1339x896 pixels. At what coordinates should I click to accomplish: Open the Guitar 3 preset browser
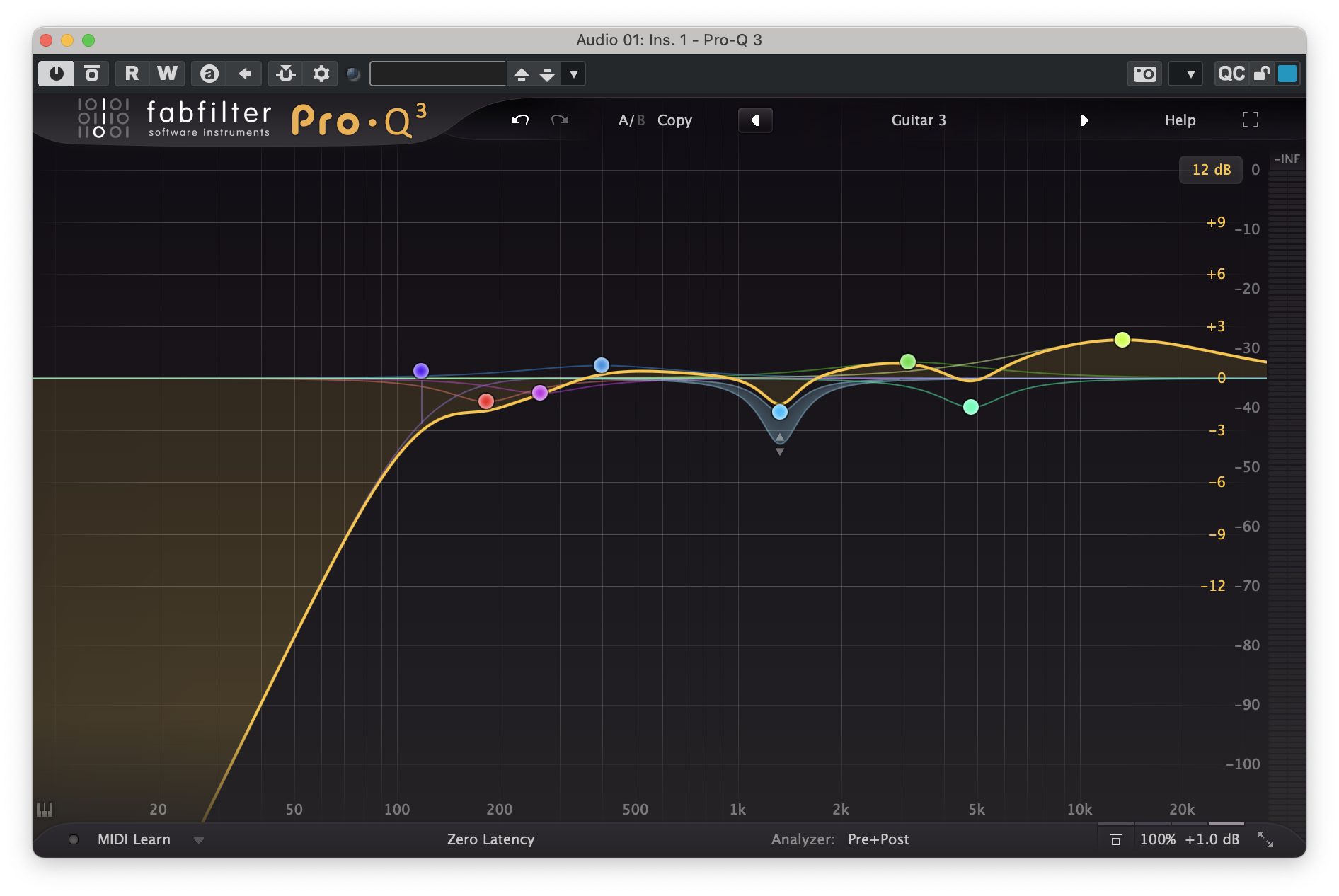[x=918, y=120]
